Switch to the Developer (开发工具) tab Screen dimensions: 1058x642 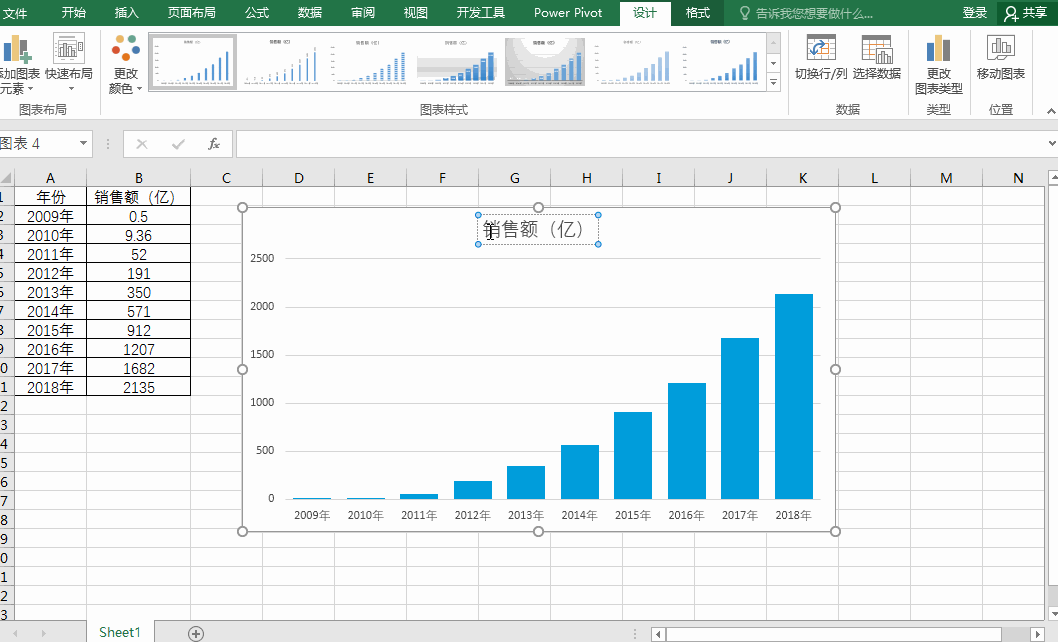(x=480, y=13)
